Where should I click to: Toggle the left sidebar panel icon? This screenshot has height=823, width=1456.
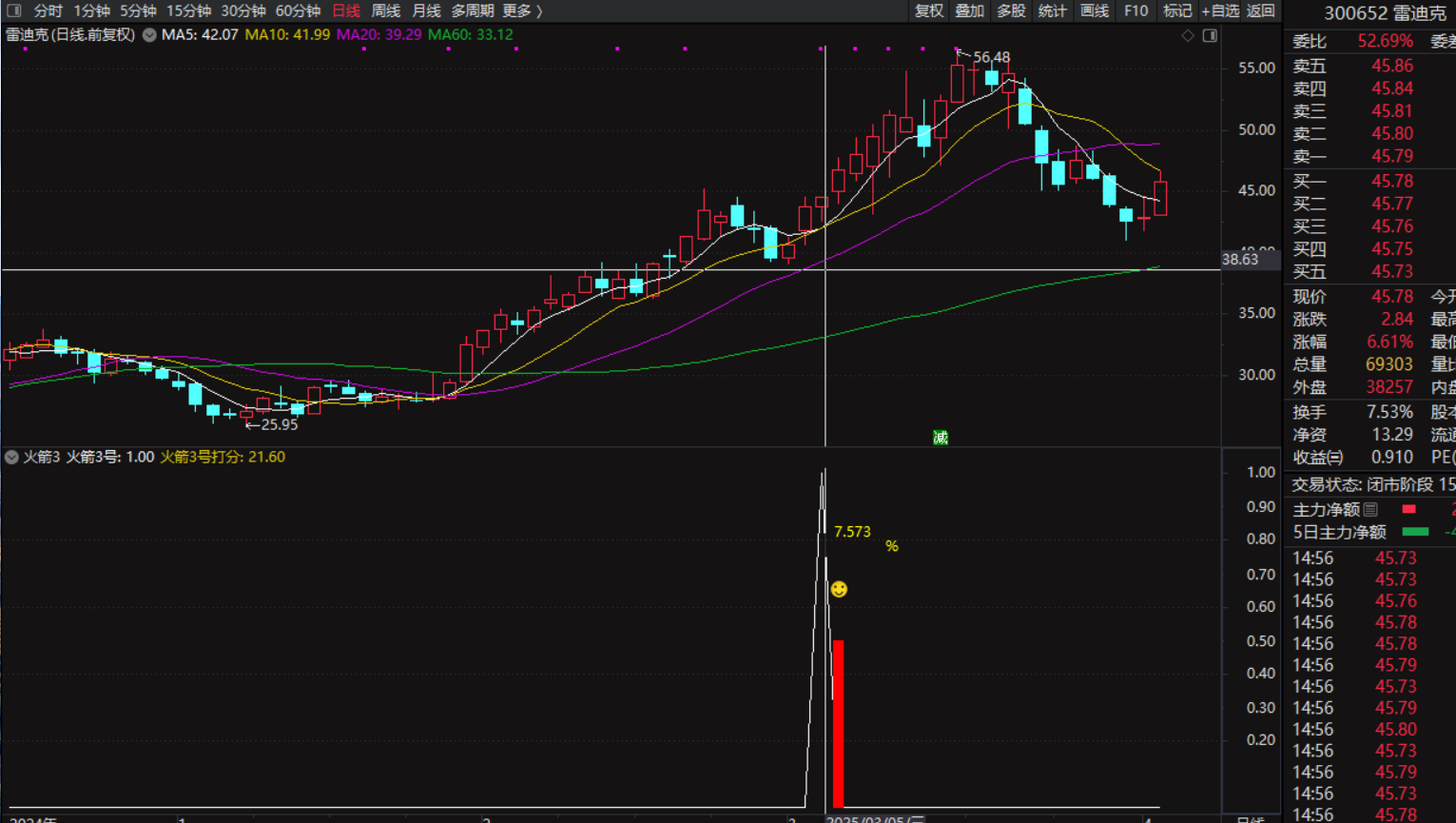[13, 10]
